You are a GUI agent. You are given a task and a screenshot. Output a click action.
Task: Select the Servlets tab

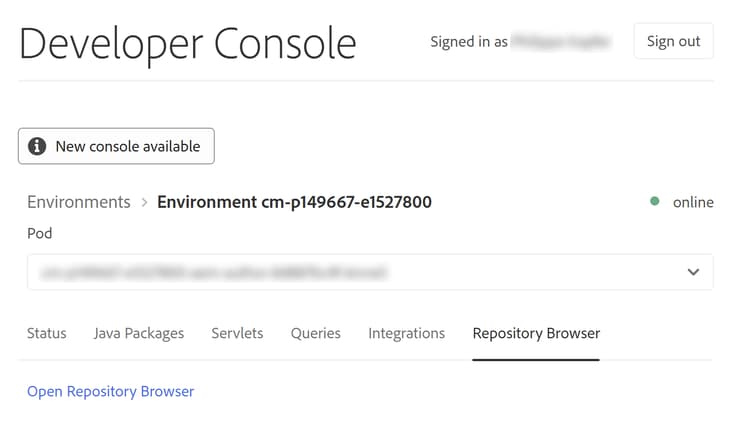(237, 333)
